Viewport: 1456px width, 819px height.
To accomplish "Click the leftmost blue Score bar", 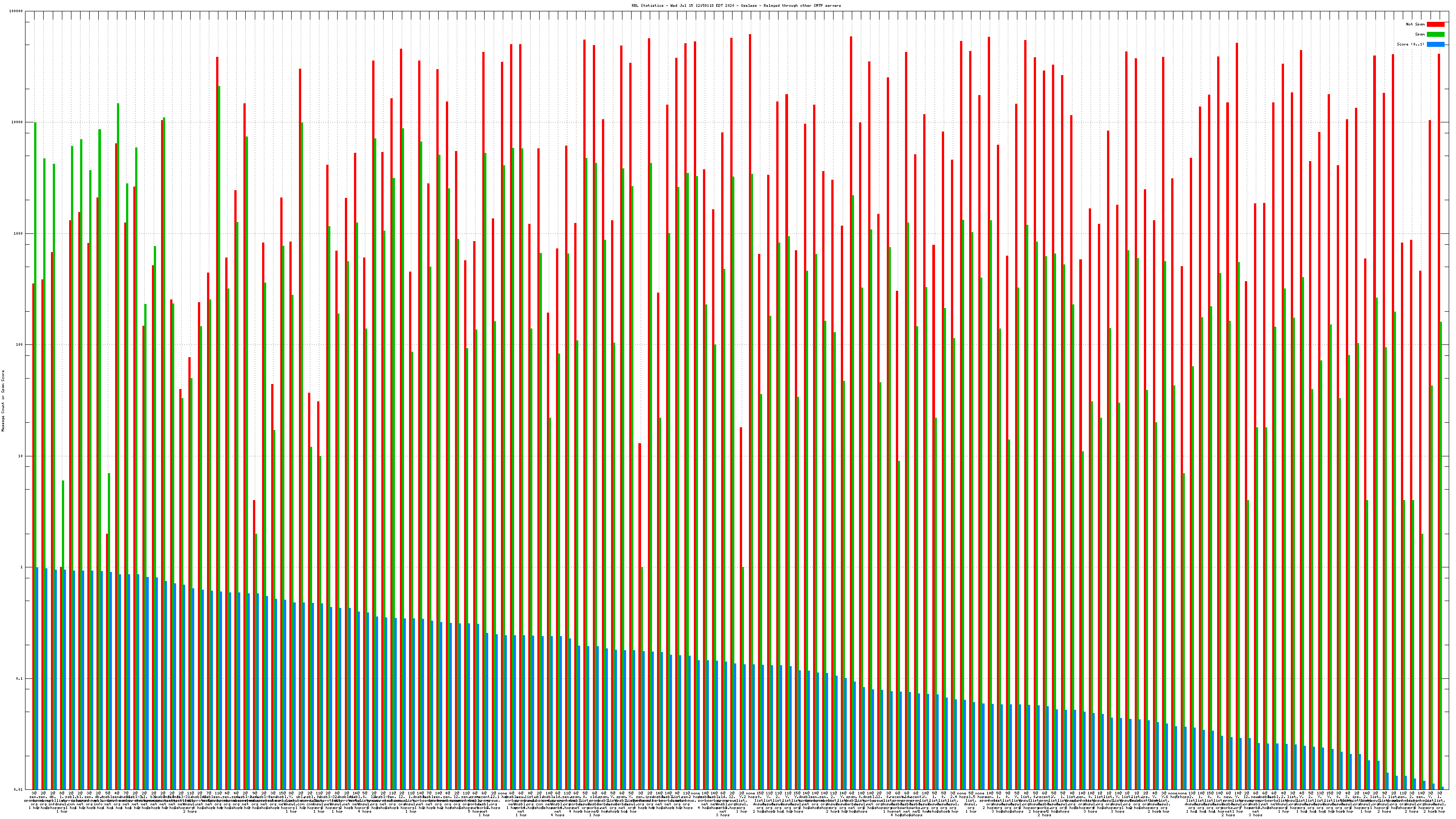I will click(37, 678).
